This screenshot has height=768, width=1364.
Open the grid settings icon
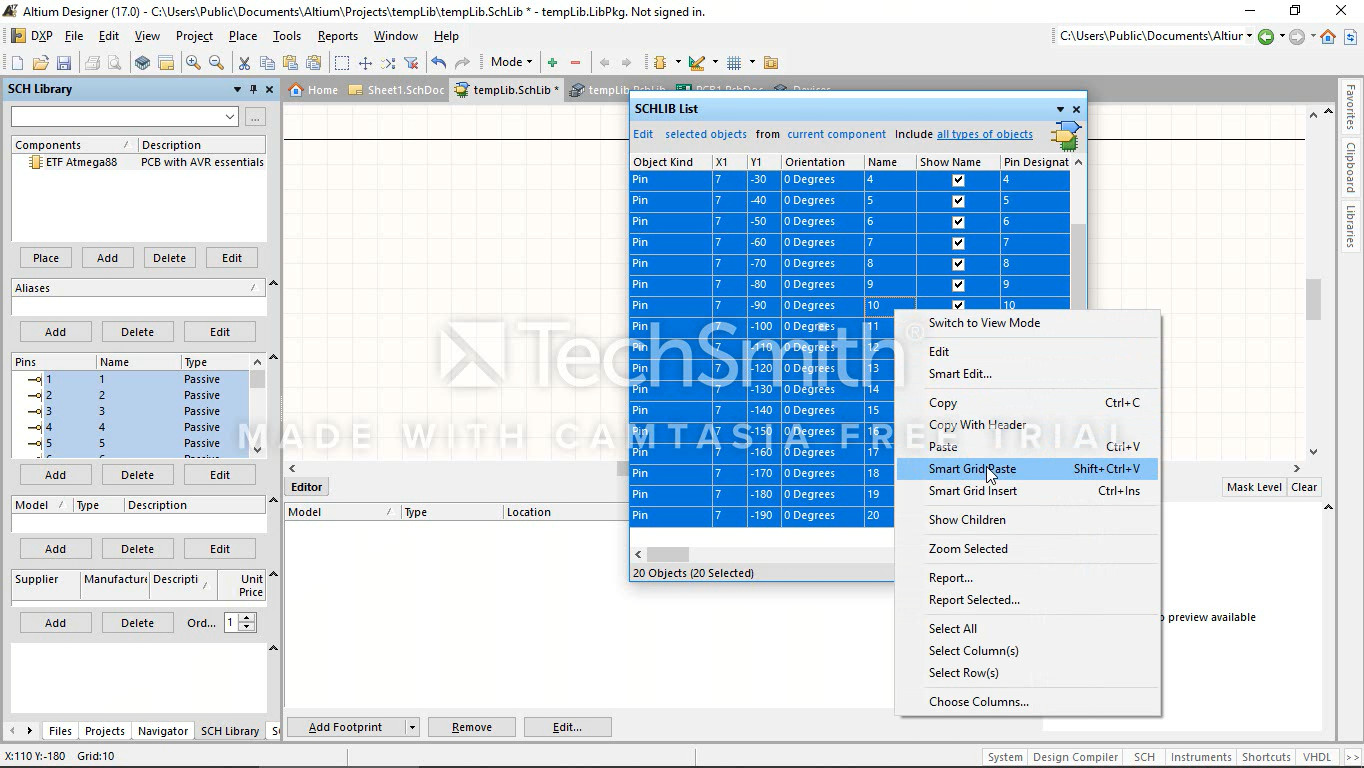pos(735,63)
